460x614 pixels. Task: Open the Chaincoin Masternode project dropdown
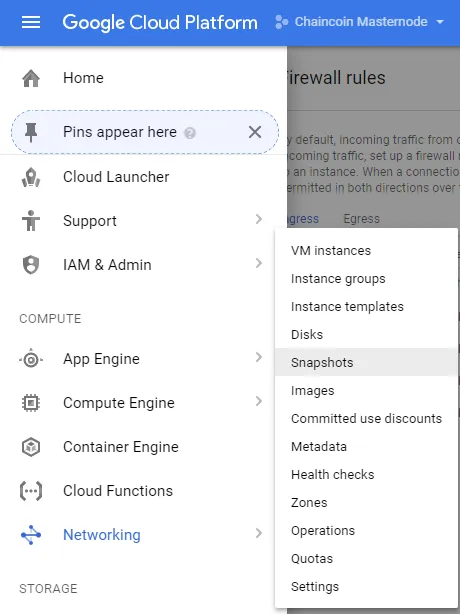point(360,22)
